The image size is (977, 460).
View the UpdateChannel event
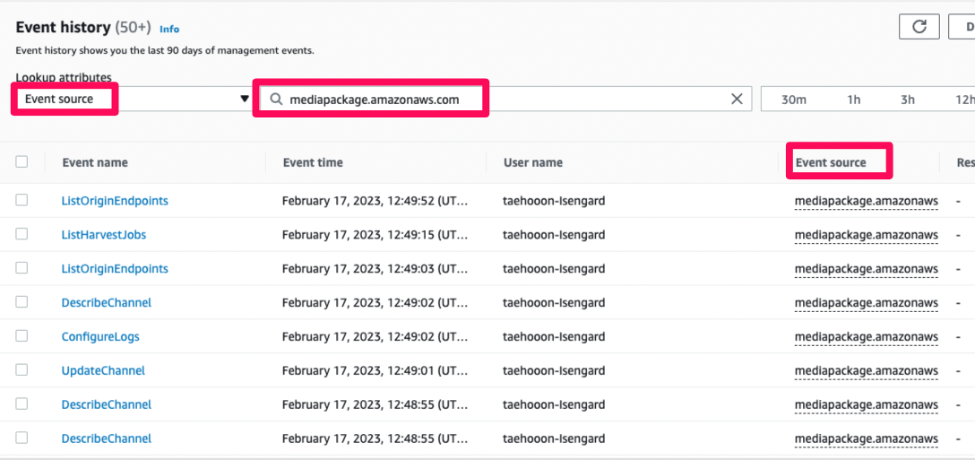point(103,370)
